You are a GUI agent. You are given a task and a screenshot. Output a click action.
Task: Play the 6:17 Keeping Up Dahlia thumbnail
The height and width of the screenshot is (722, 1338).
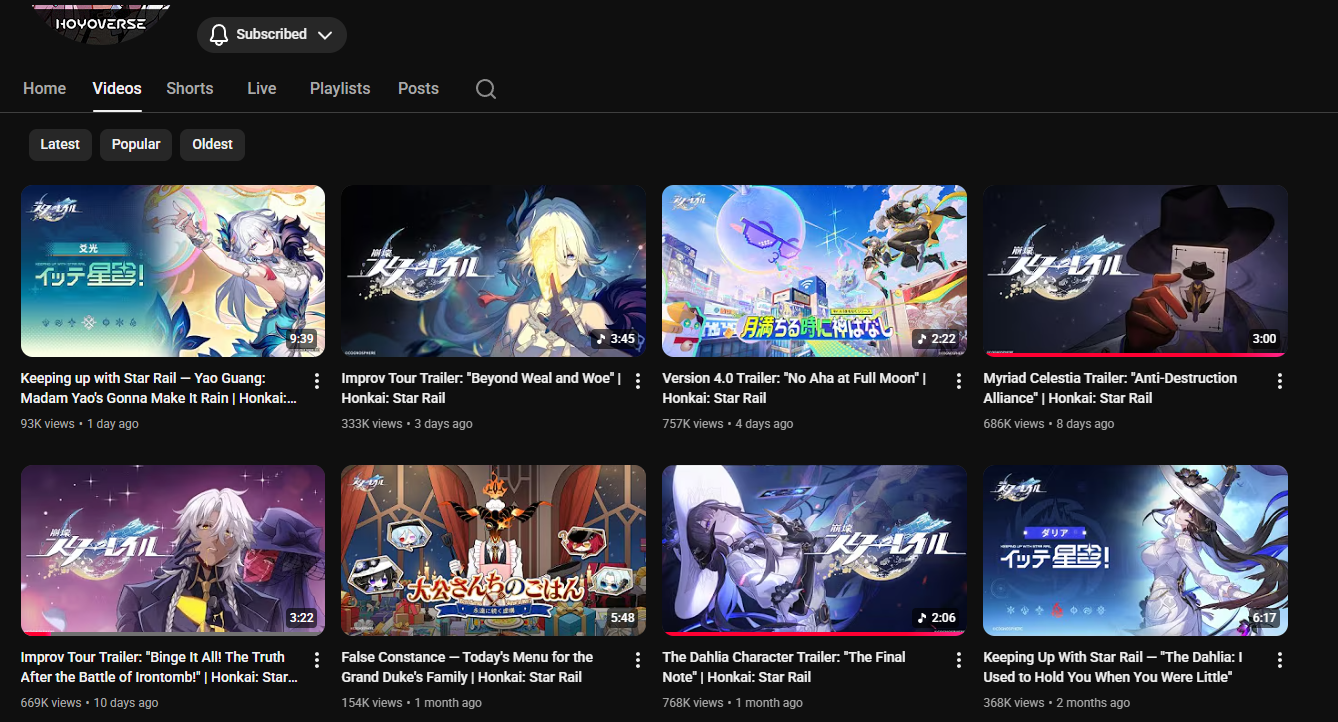(1136, 550)
